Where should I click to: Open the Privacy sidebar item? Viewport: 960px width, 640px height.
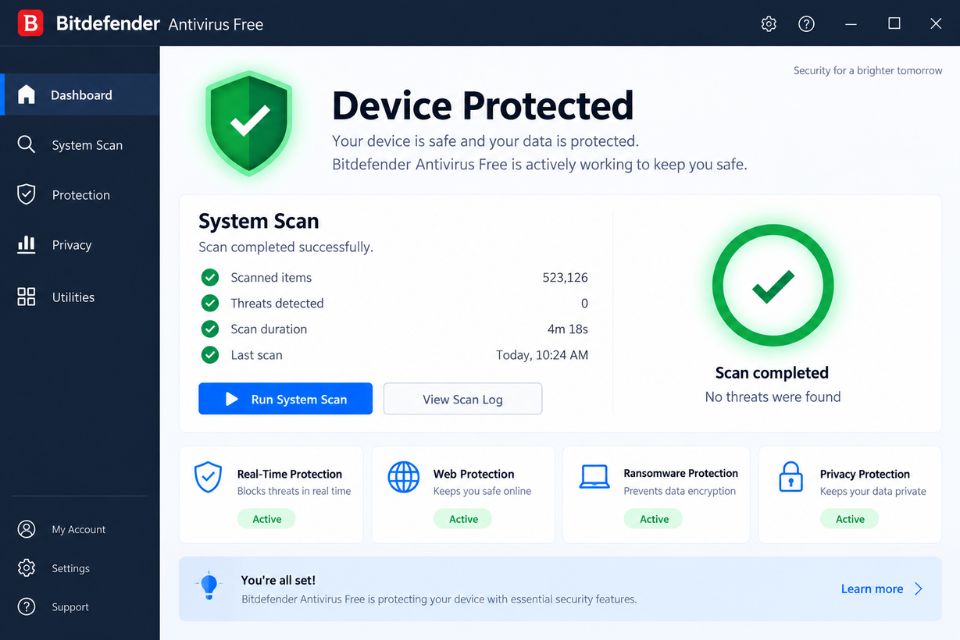[72, 245]
